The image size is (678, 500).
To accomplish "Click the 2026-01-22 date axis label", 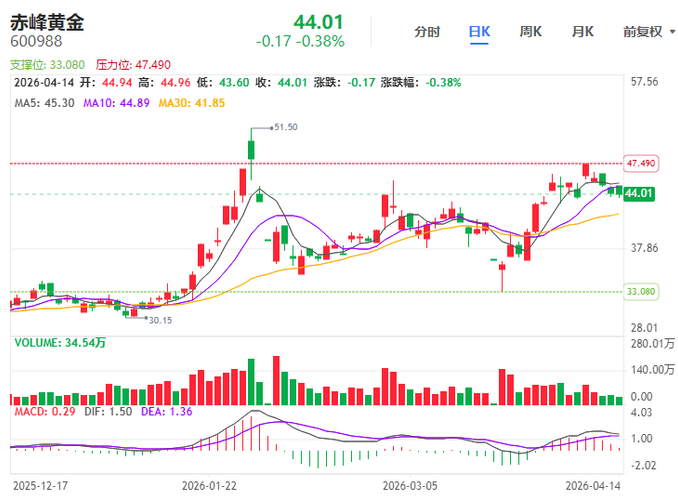I will pos(209,486).
